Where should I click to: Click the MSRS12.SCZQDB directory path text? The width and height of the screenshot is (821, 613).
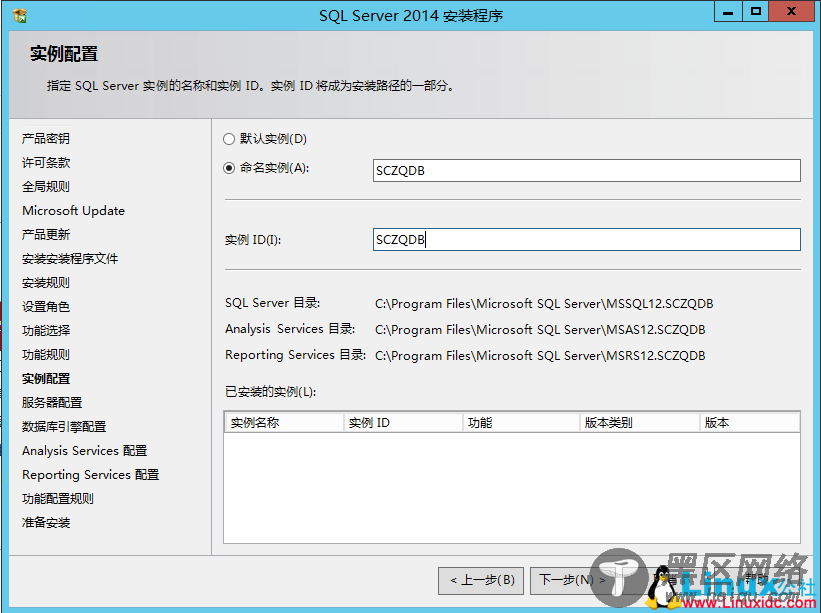click(x=540, y=356)
